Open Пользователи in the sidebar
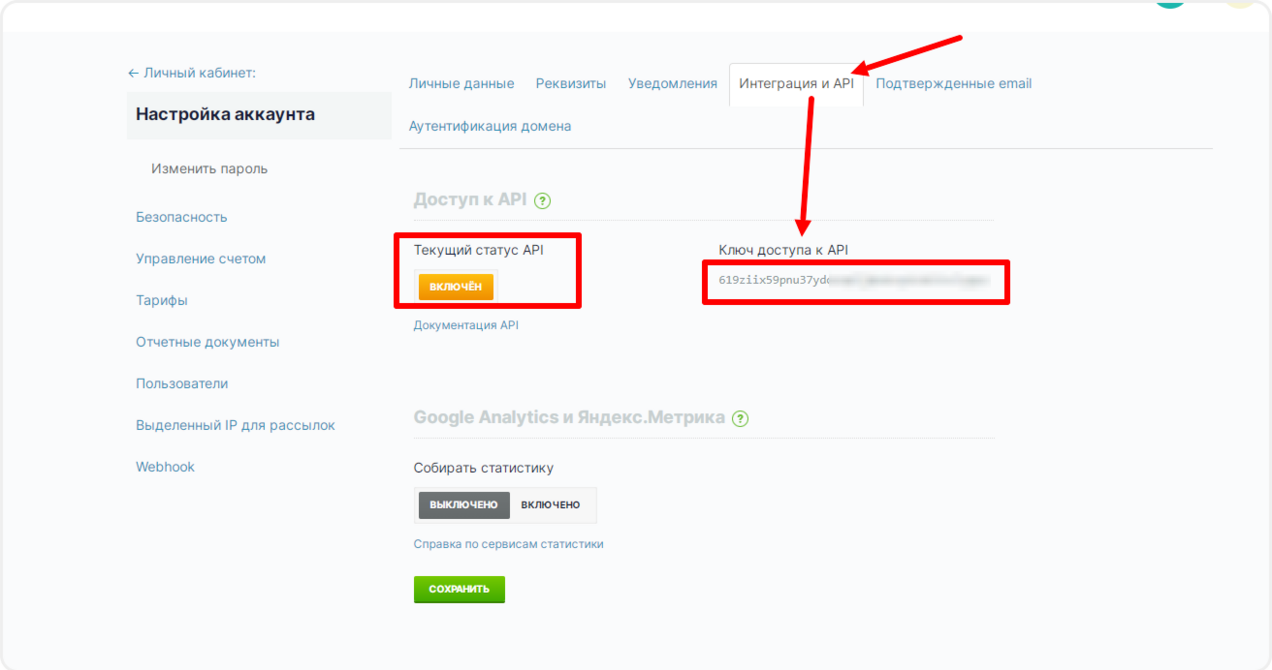 tap(182, 384)
